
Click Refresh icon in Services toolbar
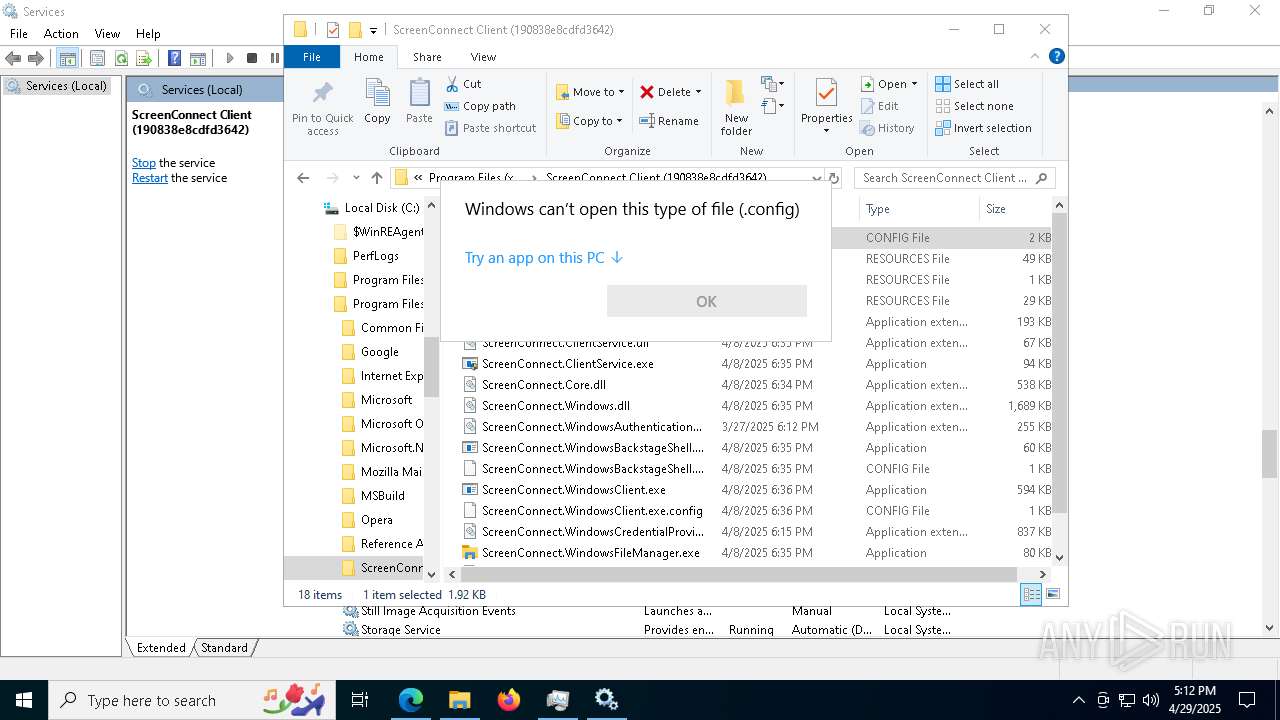pyautogui.click(x=121, y=59)
